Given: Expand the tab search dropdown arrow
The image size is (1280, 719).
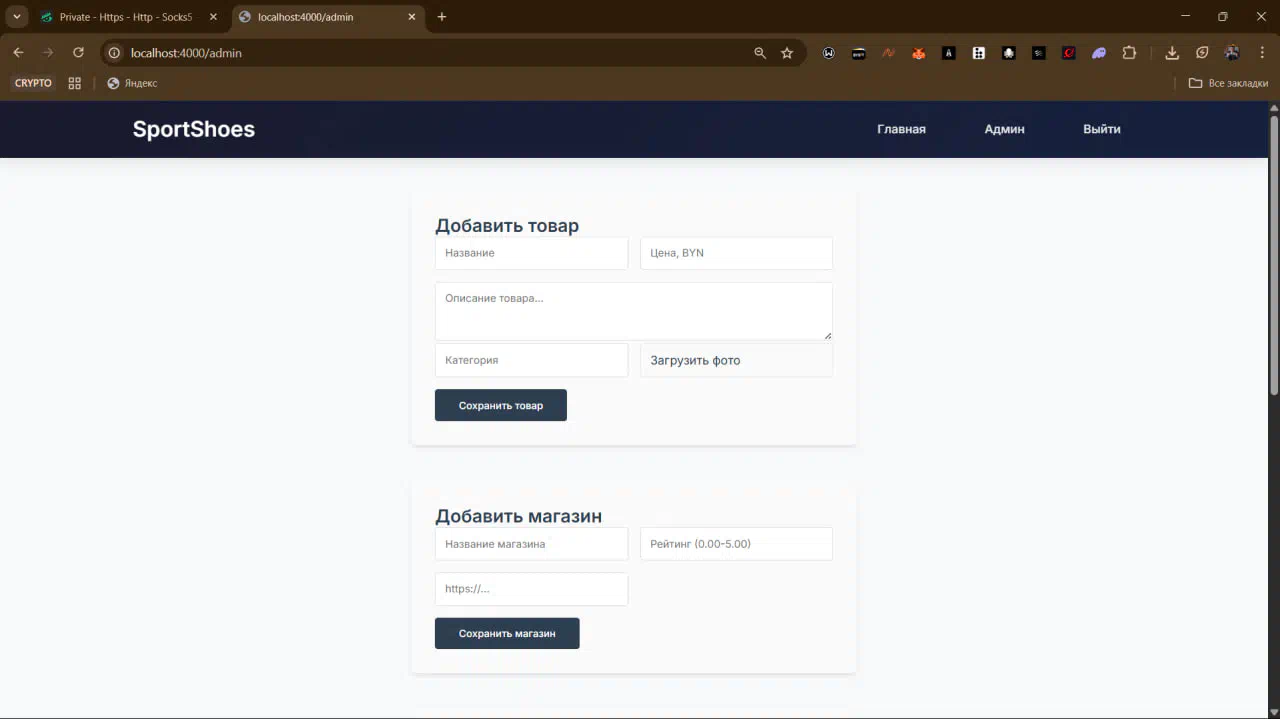Looking at the screenshot, I should click(17, 17).
